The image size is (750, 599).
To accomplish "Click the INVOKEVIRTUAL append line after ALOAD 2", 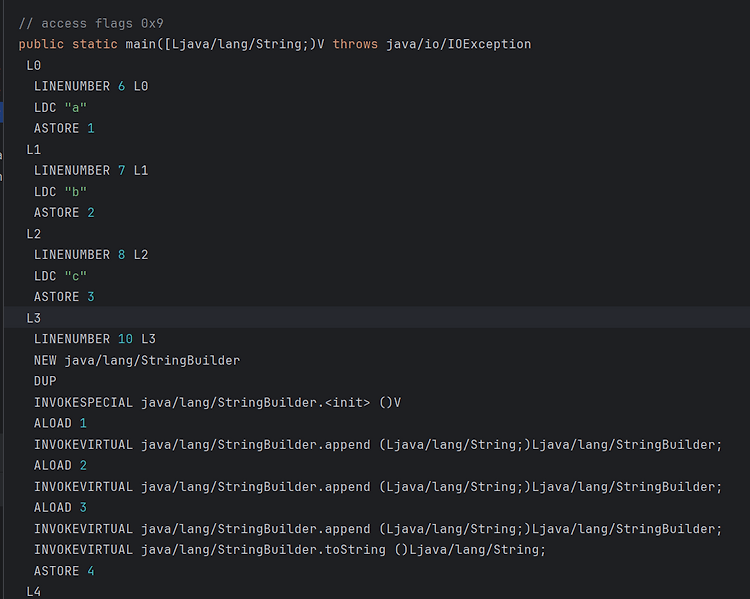I will coord(378,487).
